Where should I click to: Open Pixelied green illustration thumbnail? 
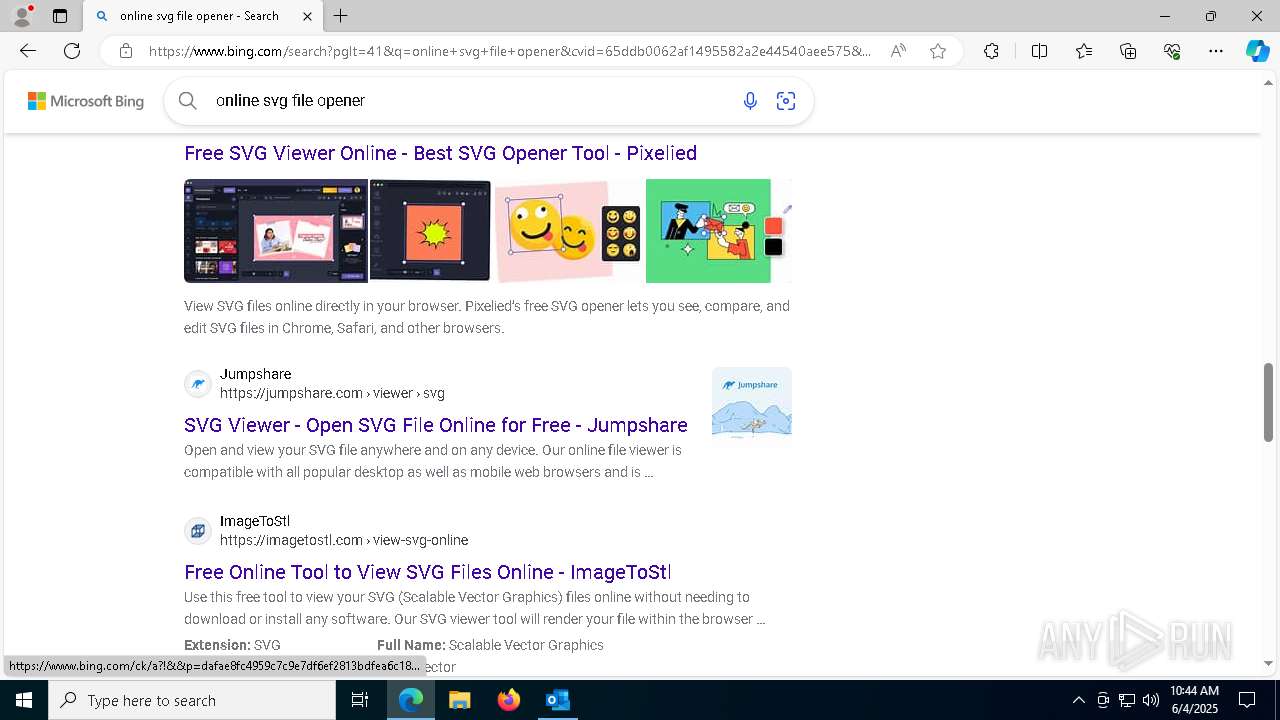click(x=718, y=231)
